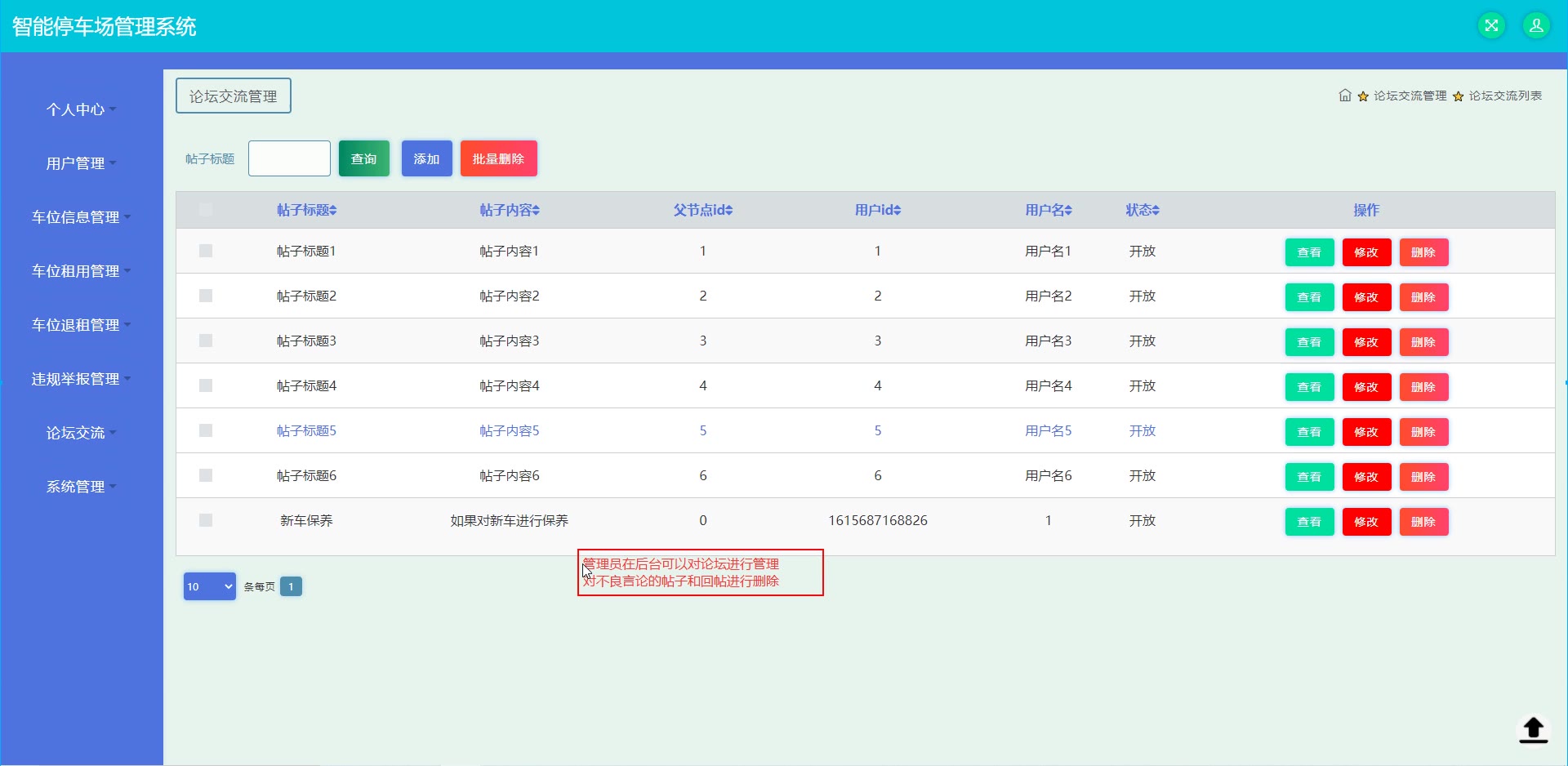Delete the 帖子标题3 row
Screen dimensions: 1568x766
[x=1423, y=342]
